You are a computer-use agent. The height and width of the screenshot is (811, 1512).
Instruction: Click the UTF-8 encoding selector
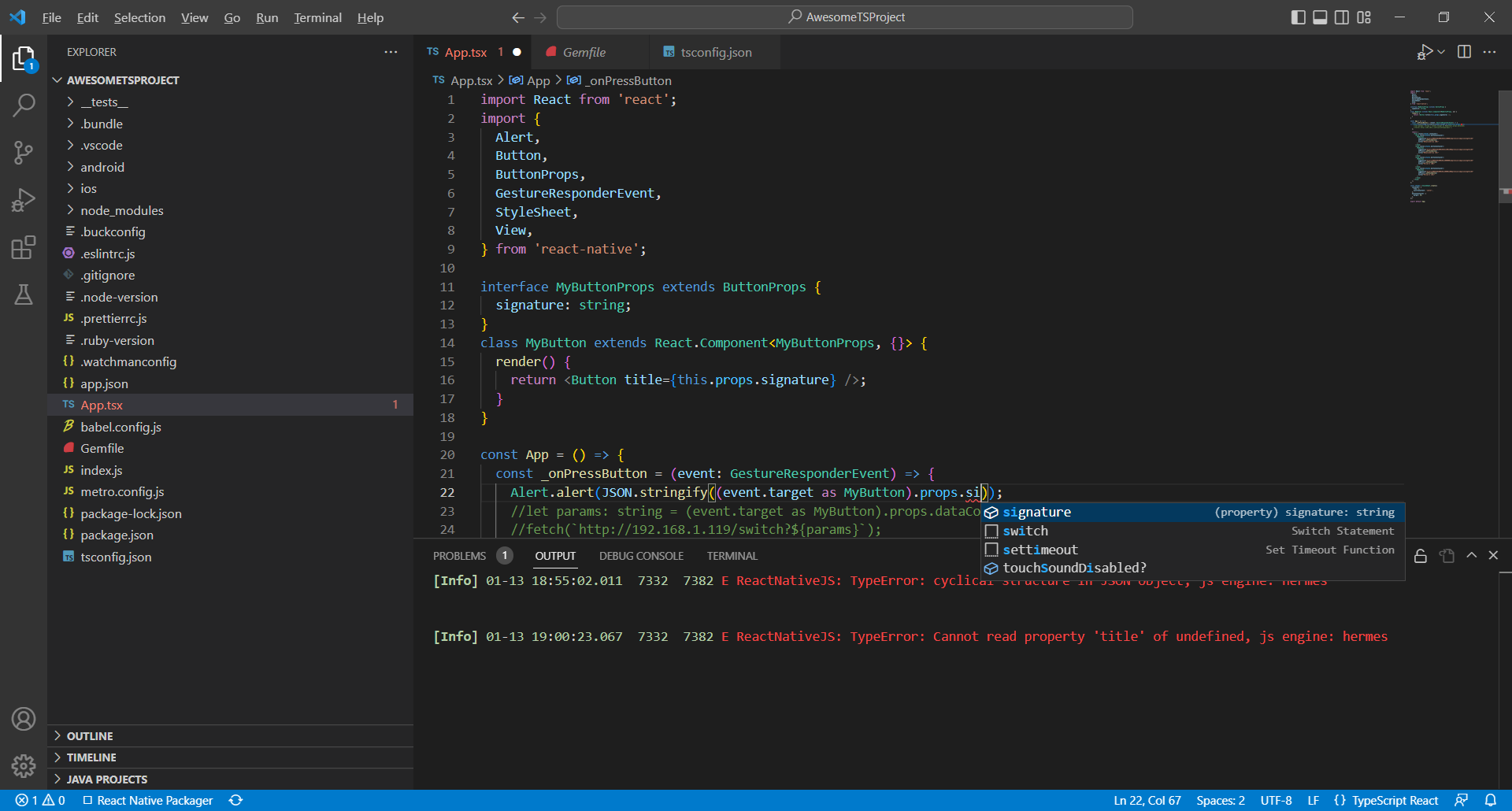pyautogui.click(x=1276, y=800)
